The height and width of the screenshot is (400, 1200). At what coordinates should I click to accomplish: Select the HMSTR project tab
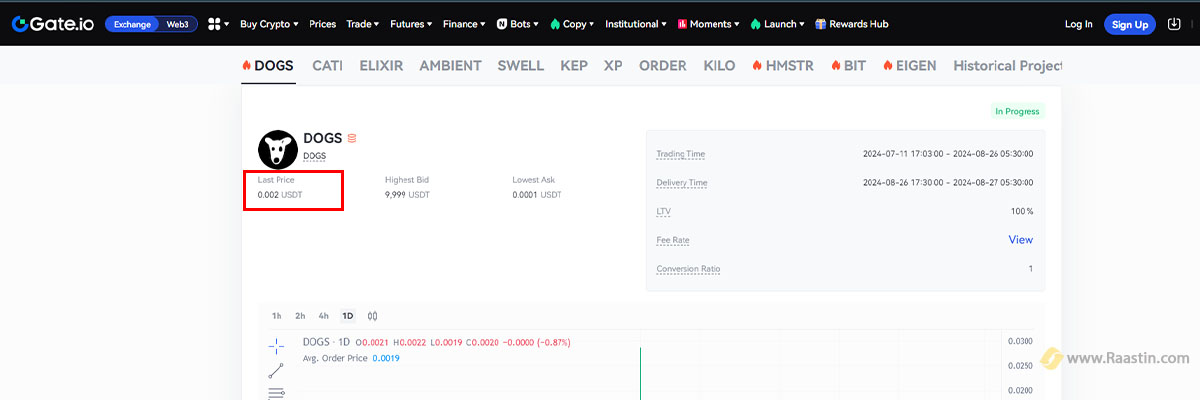point(783,66)
